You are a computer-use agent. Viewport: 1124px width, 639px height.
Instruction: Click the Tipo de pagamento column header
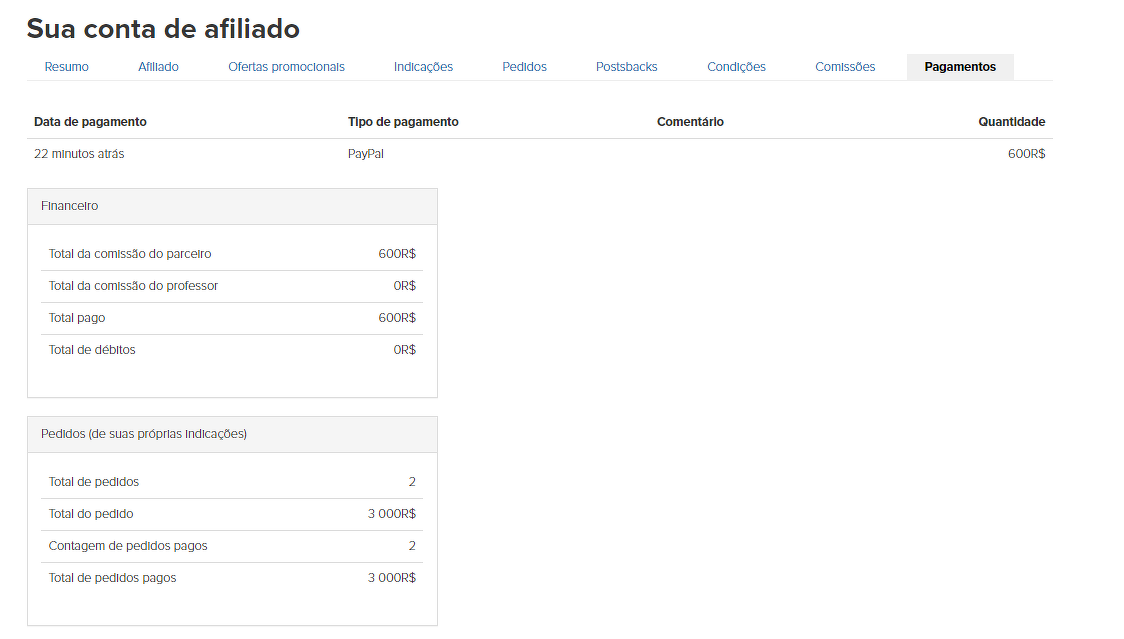tap(403, 122)
